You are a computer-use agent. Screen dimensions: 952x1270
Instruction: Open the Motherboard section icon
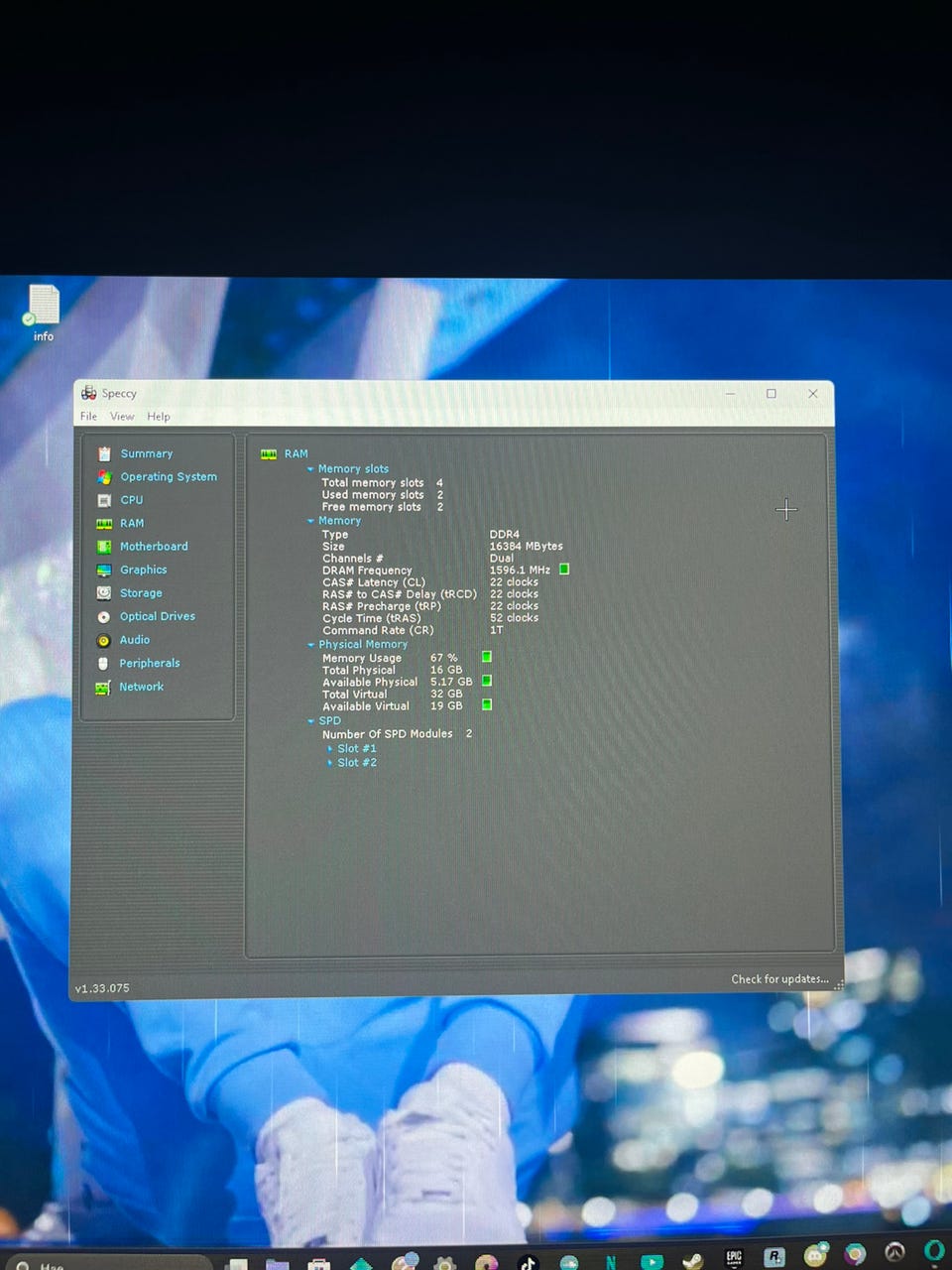click(104, 547)
